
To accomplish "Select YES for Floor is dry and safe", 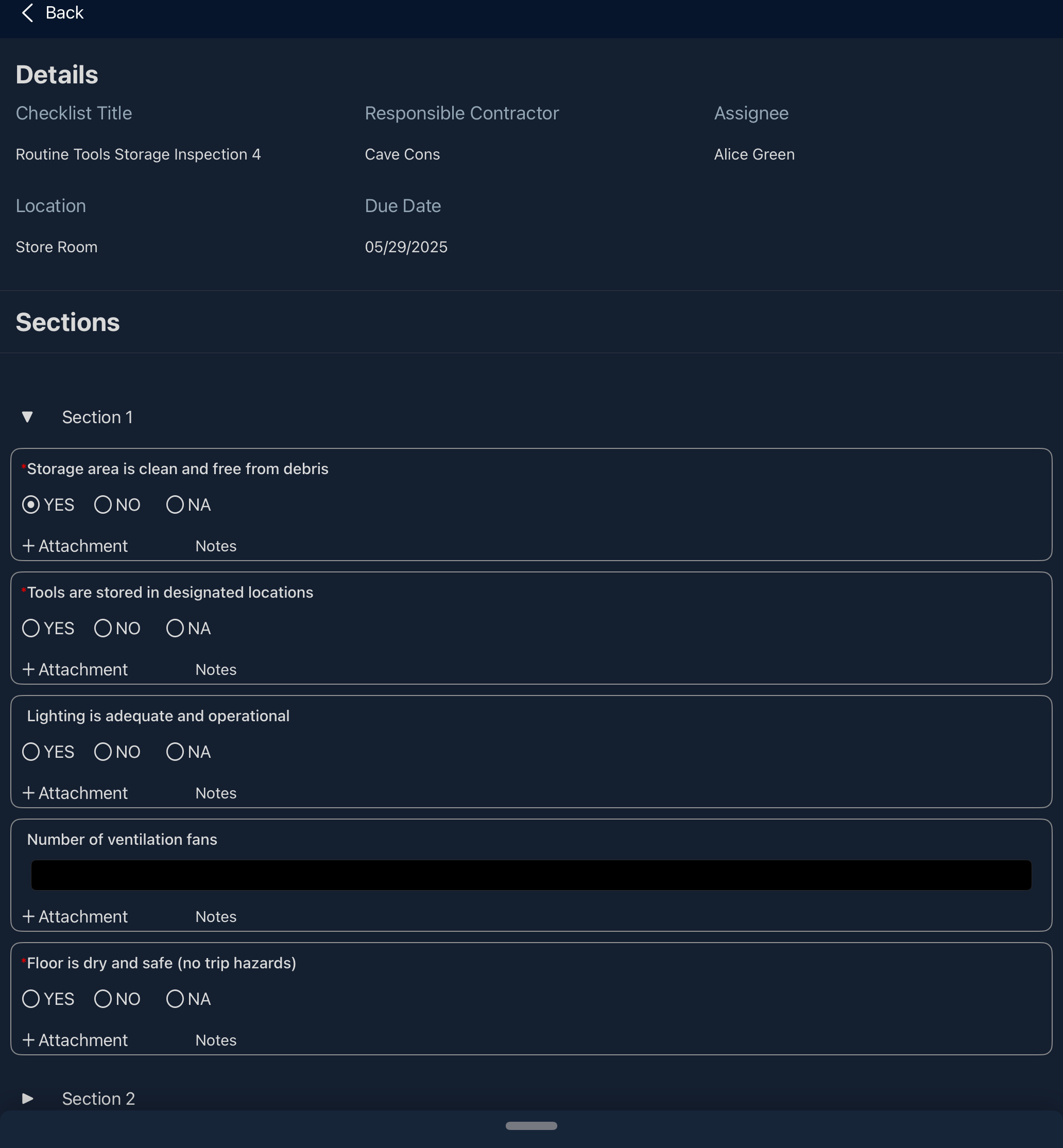I will (x=31, y=999).
